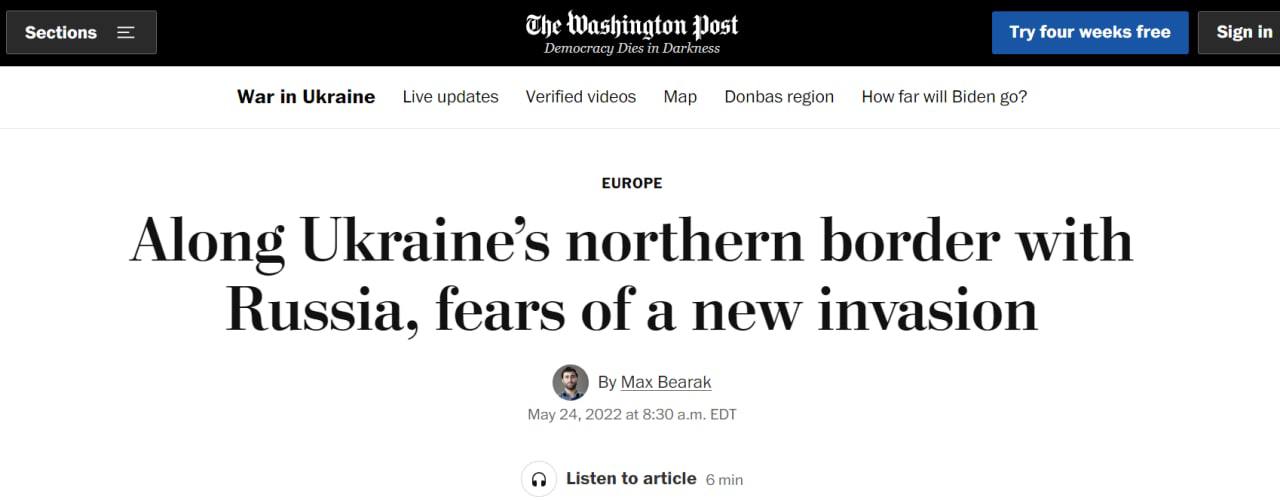Open How far will Biden go?

[944, 97]
